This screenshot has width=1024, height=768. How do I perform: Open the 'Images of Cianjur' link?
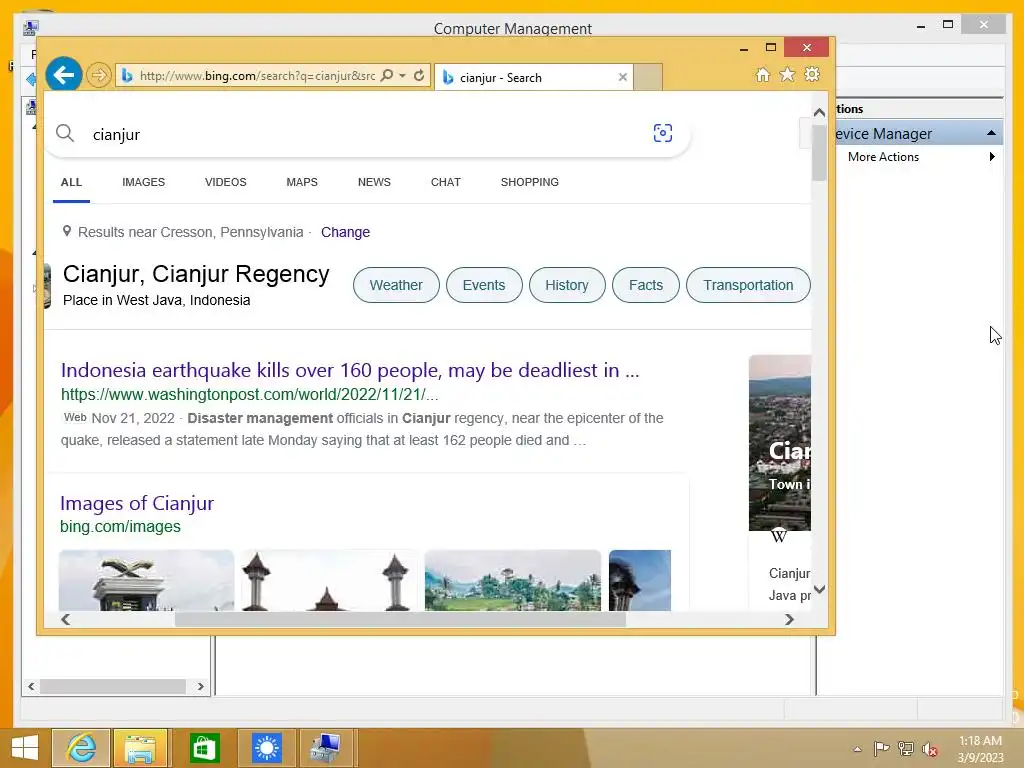pyautogui.click(x=137, y=504)
